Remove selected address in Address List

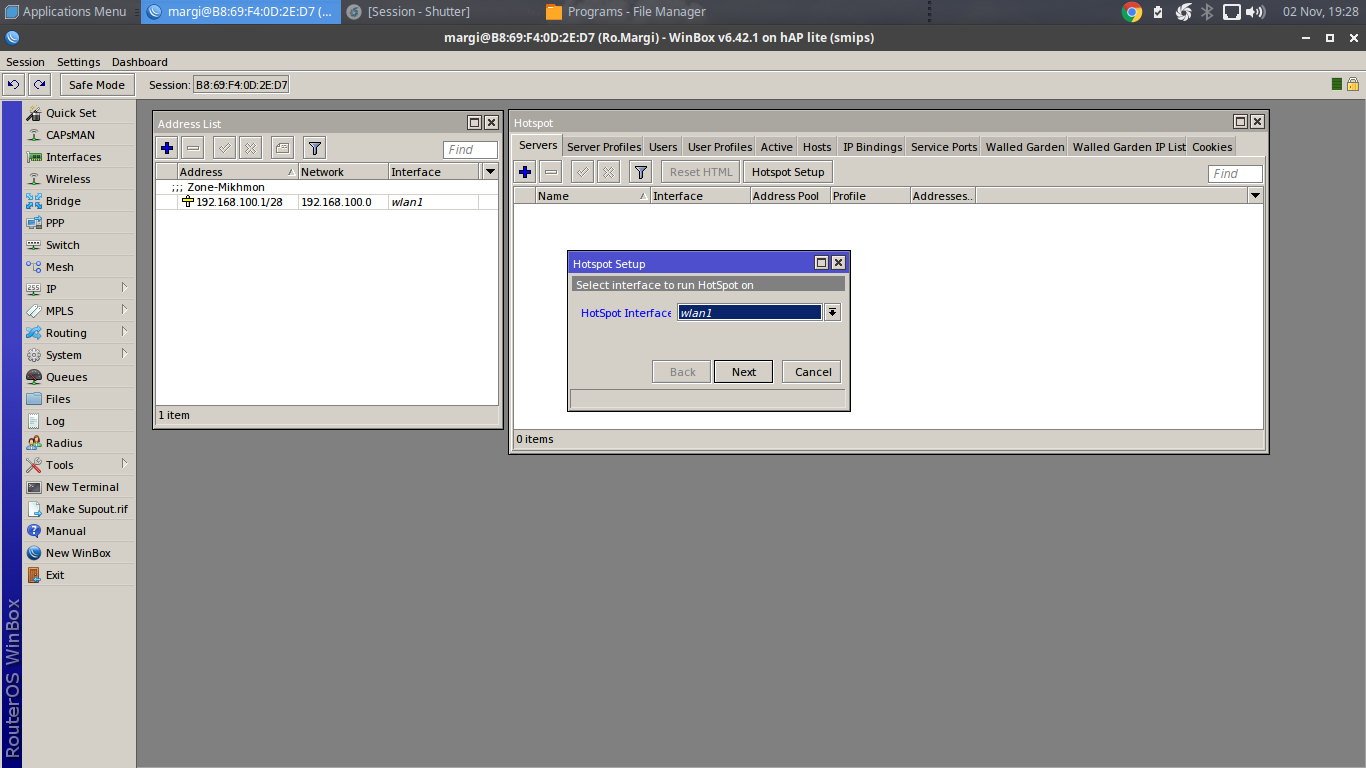tap(193, 148)
